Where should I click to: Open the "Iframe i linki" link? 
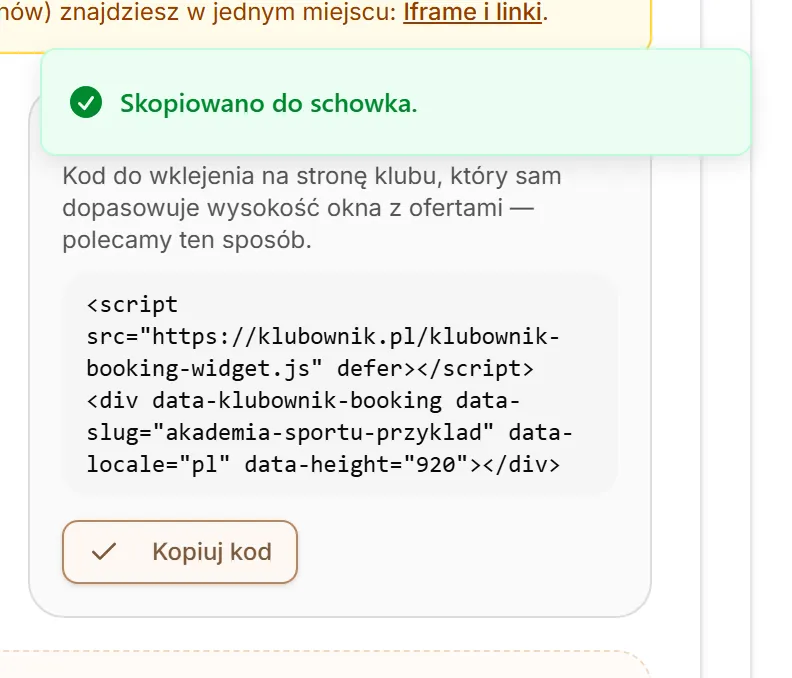[472, 12]
